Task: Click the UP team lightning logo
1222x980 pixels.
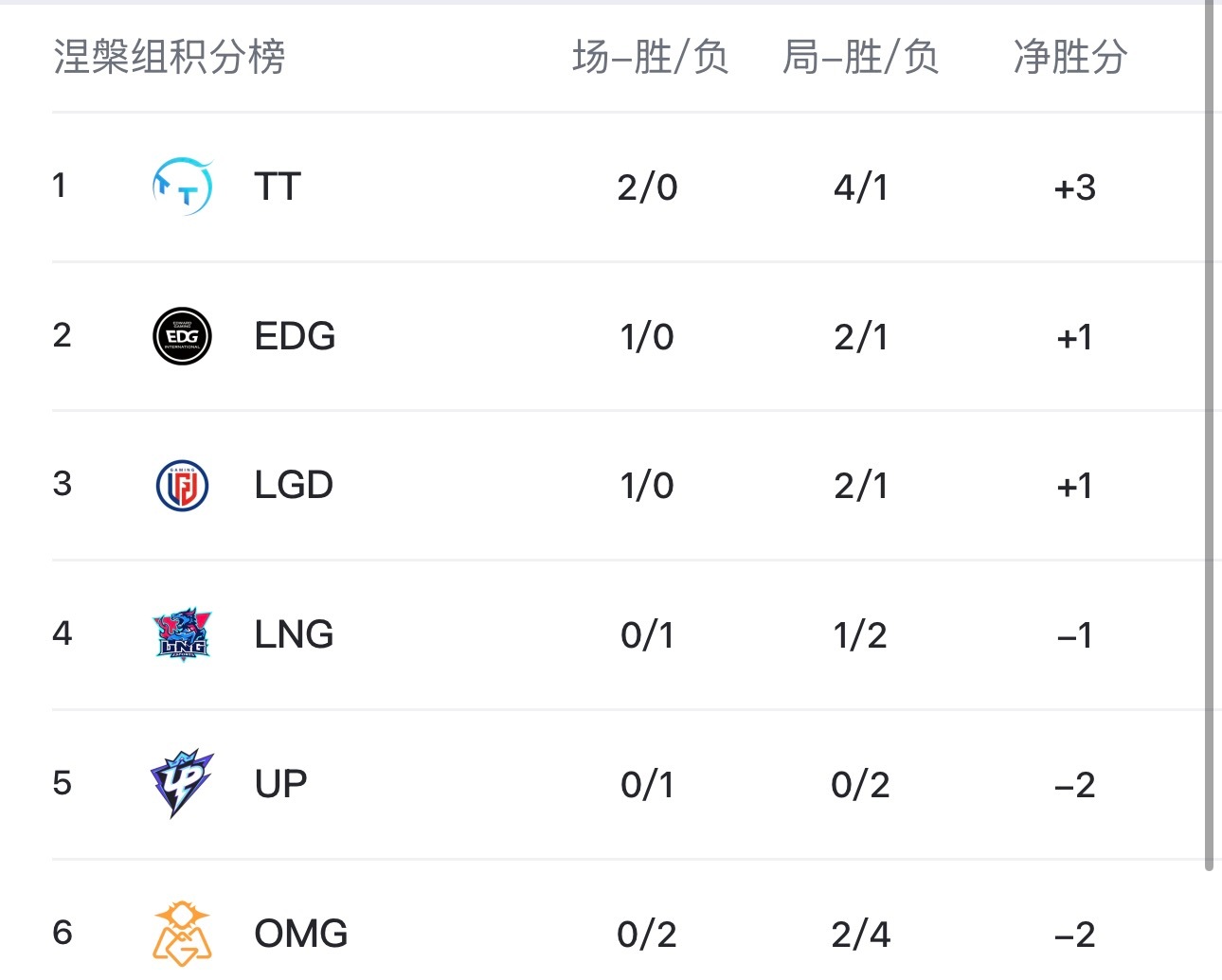Action: click(182, 784)
